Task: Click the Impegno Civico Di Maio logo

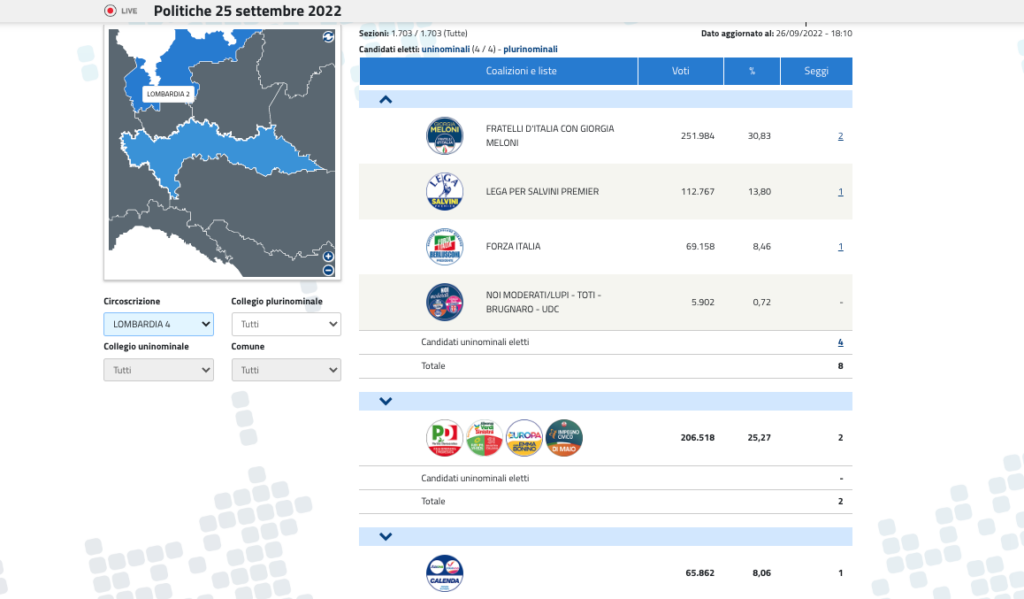Action: point(564,438)
